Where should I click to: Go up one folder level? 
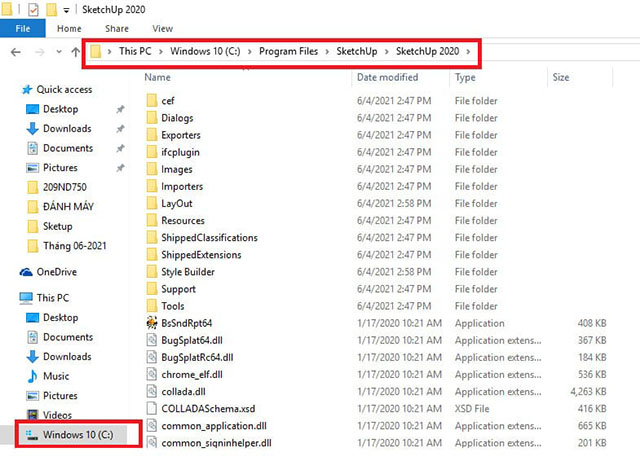tap(76, 52)
